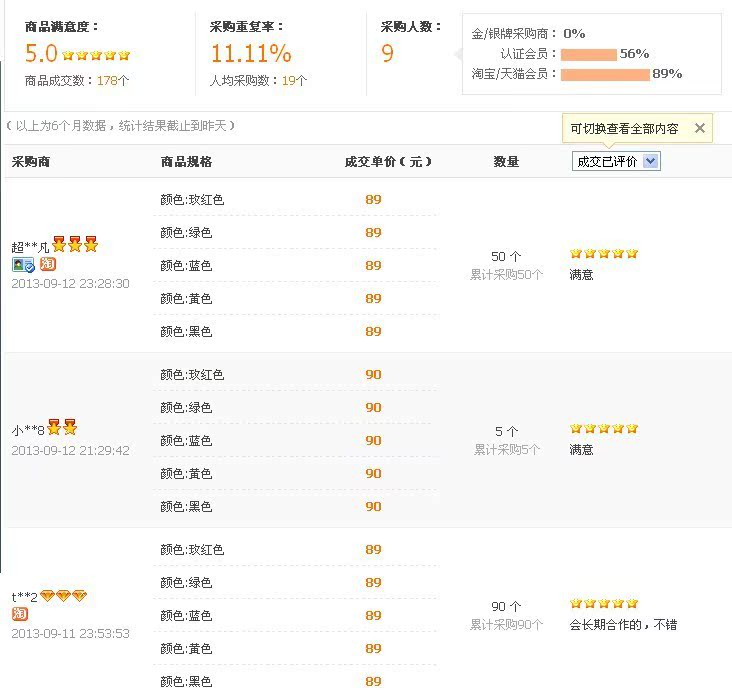The height and width of the screenshot is (695, 732).
Task: Click the five-star rating for 5个 order
Action: (604, 429)
